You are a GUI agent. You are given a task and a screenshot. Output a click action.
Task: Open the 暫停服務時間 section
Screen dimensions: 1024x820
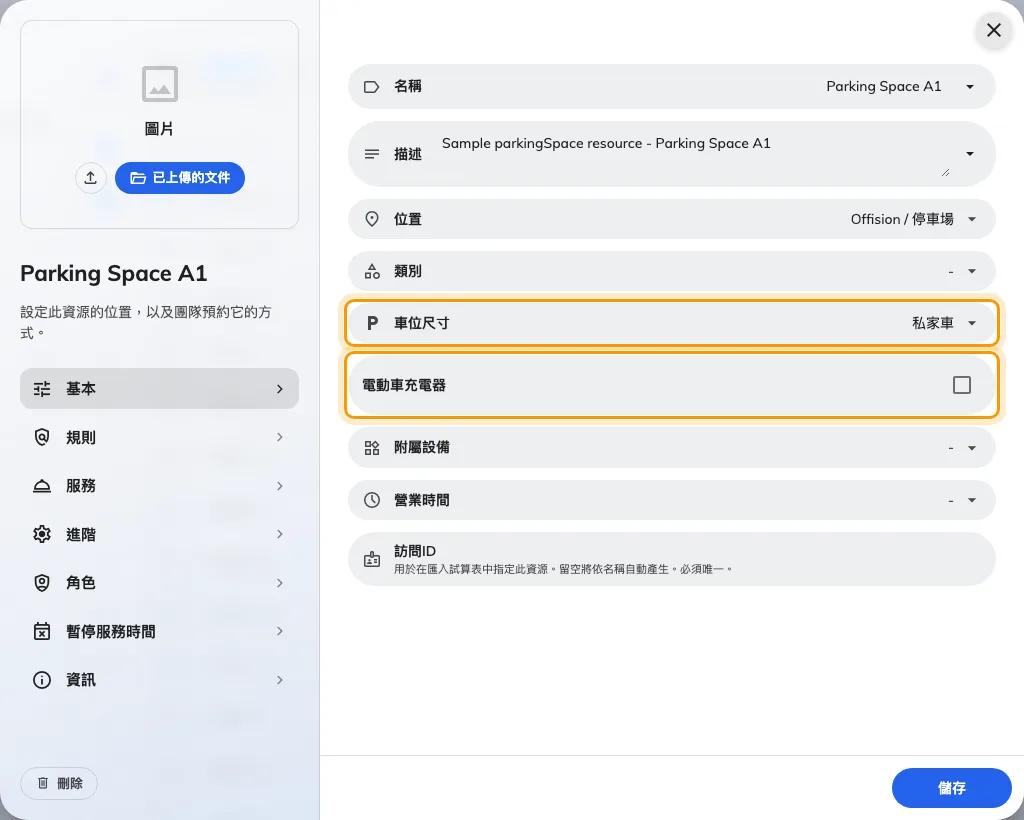tap(159, 631)
